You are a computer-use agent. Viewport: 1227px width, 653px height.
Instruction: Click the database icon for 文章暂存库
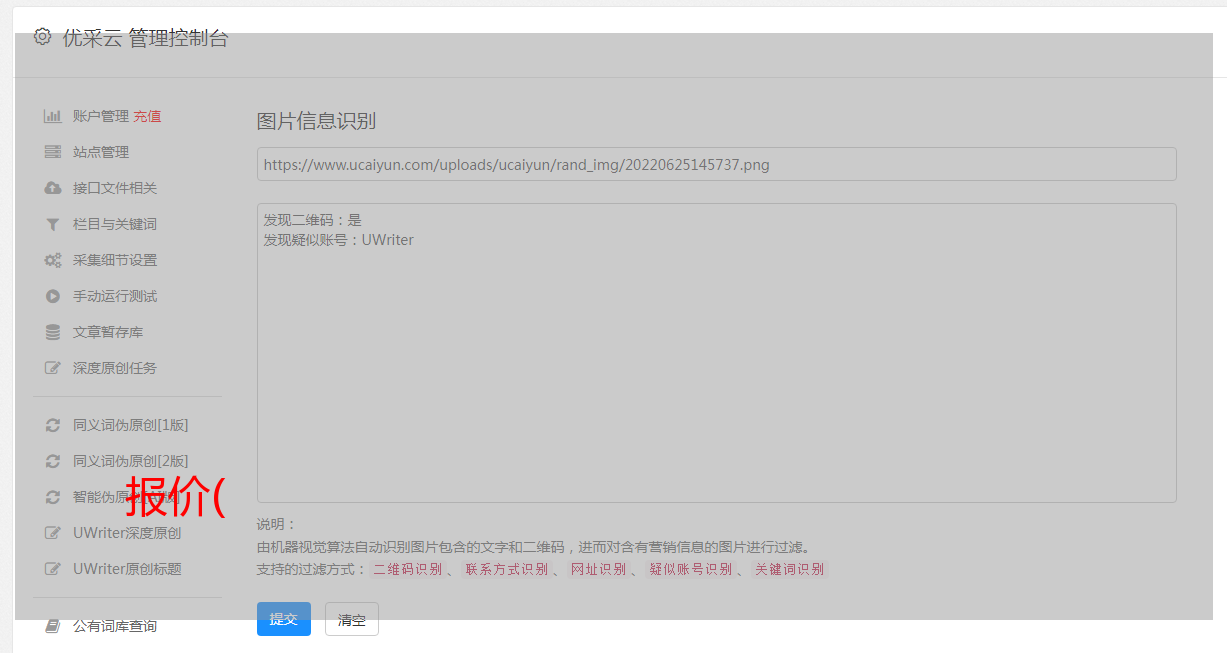(53, 332)
